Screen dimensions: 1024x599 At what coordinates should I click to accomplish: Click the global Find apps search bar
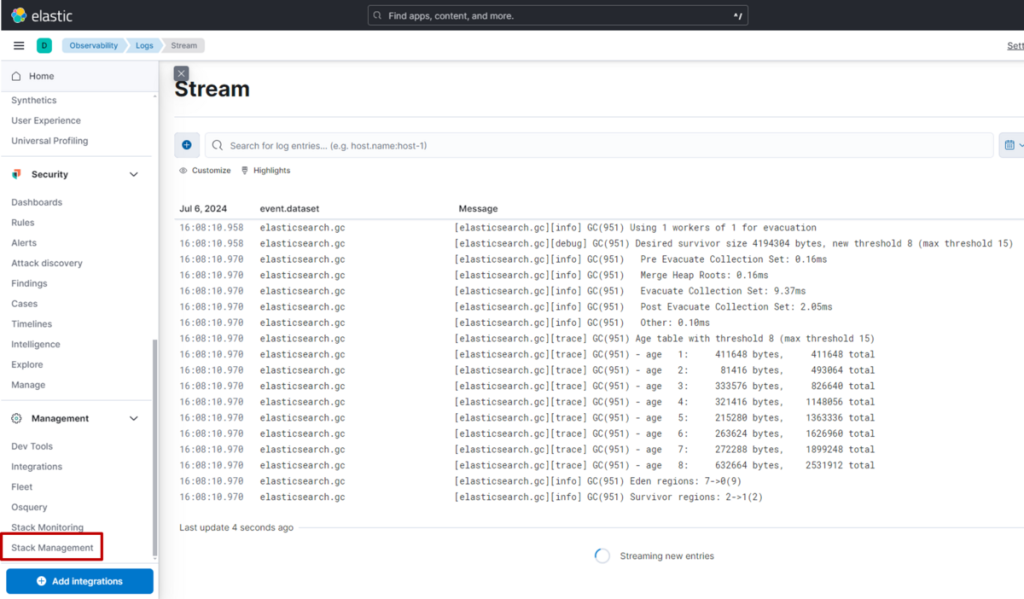click(556, 16)
